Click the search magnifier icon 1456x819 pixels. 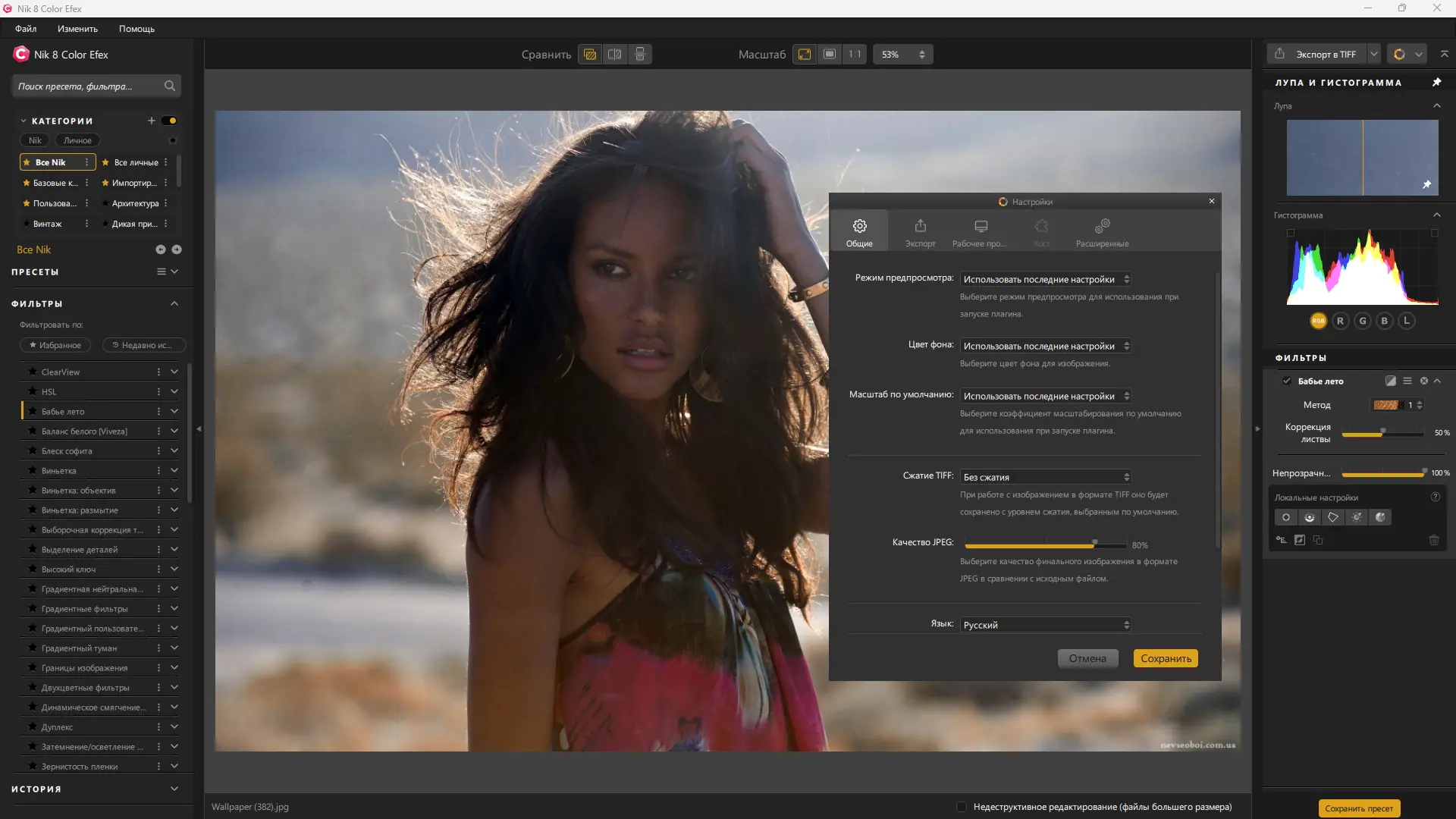(170, 86)
